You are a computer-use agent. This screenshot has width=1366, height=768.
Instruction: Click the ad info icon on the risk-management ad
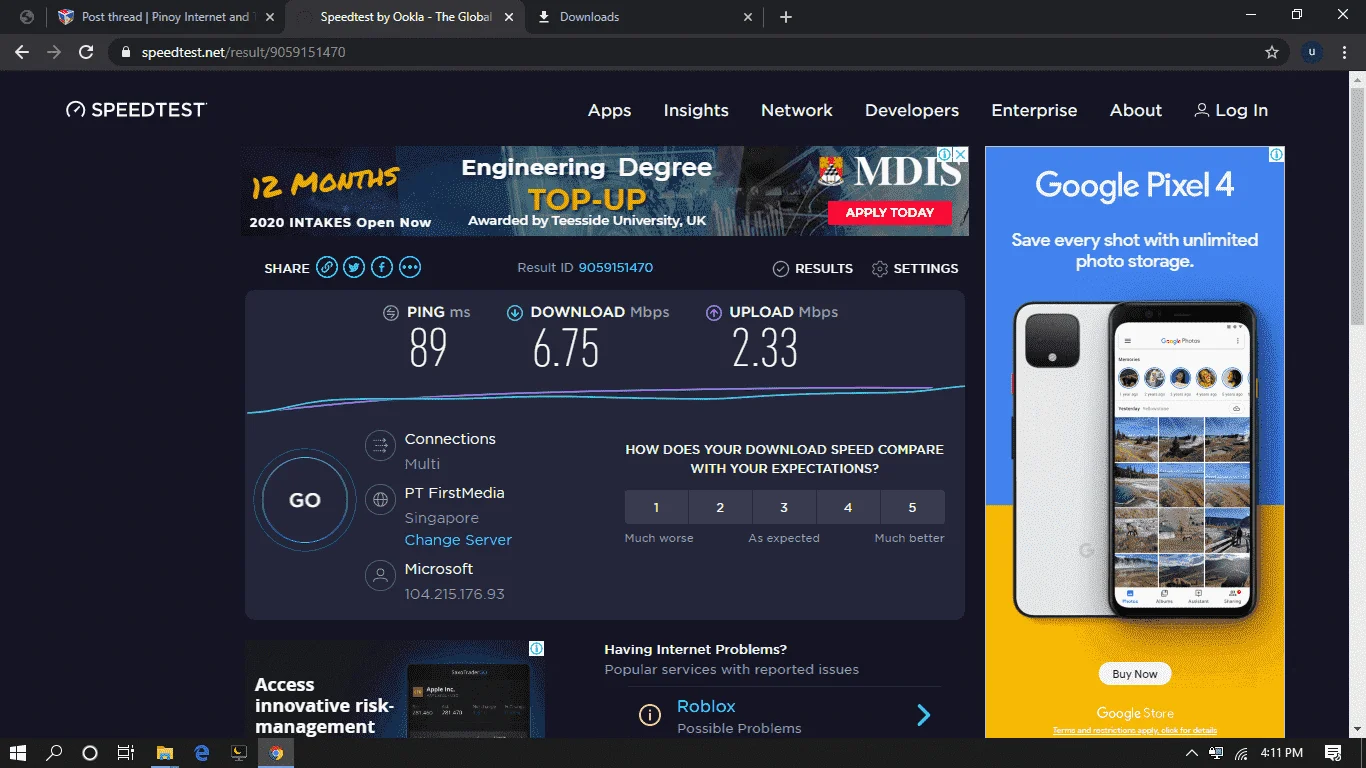(537, 649)
